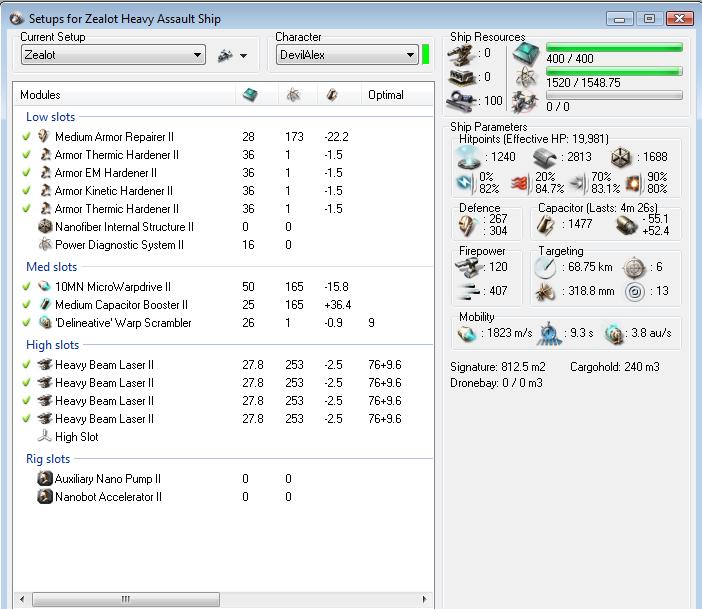Click the green character status indicator
Image resolution: width=702 pixels, height=609 pixels.
(x=426, y=54)
